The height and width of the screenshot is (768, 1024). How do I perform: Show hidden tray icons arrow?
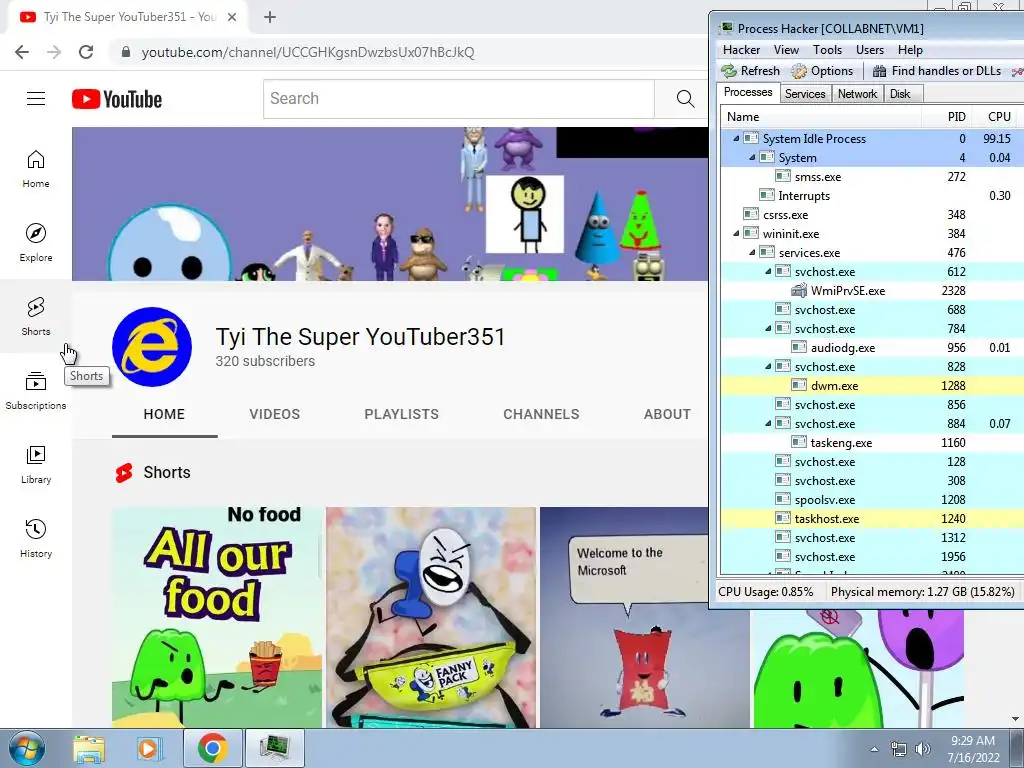(874, 749)
